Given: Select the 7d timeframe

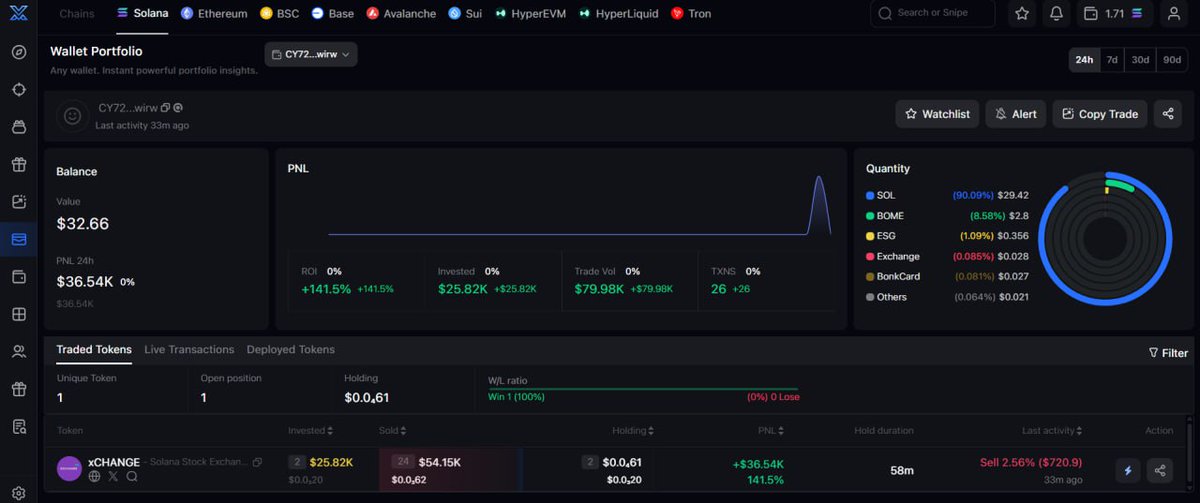Looking at the screenshot, I should click(1112, 60).
